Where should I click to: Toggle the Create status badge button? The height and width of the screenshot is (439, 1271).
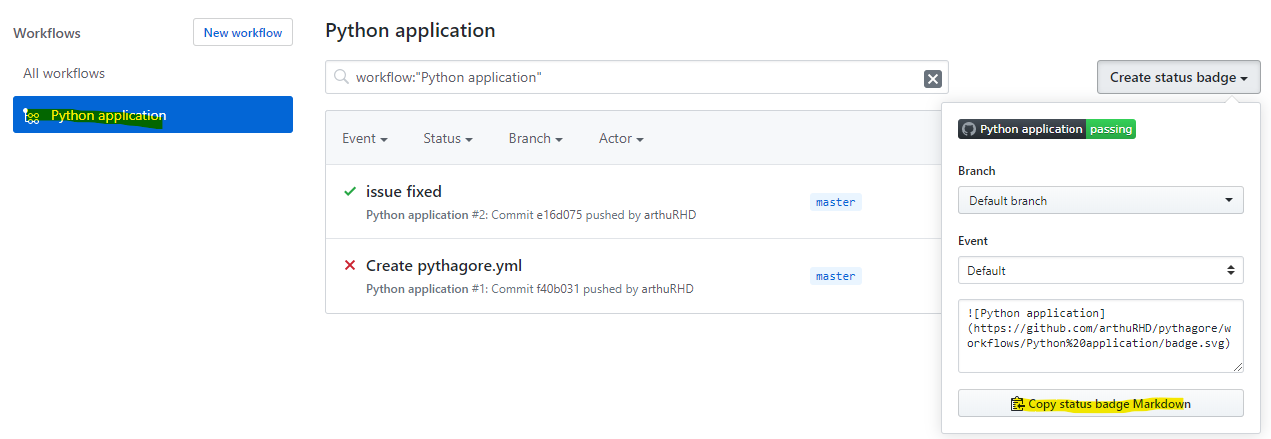click(1178, 77)
